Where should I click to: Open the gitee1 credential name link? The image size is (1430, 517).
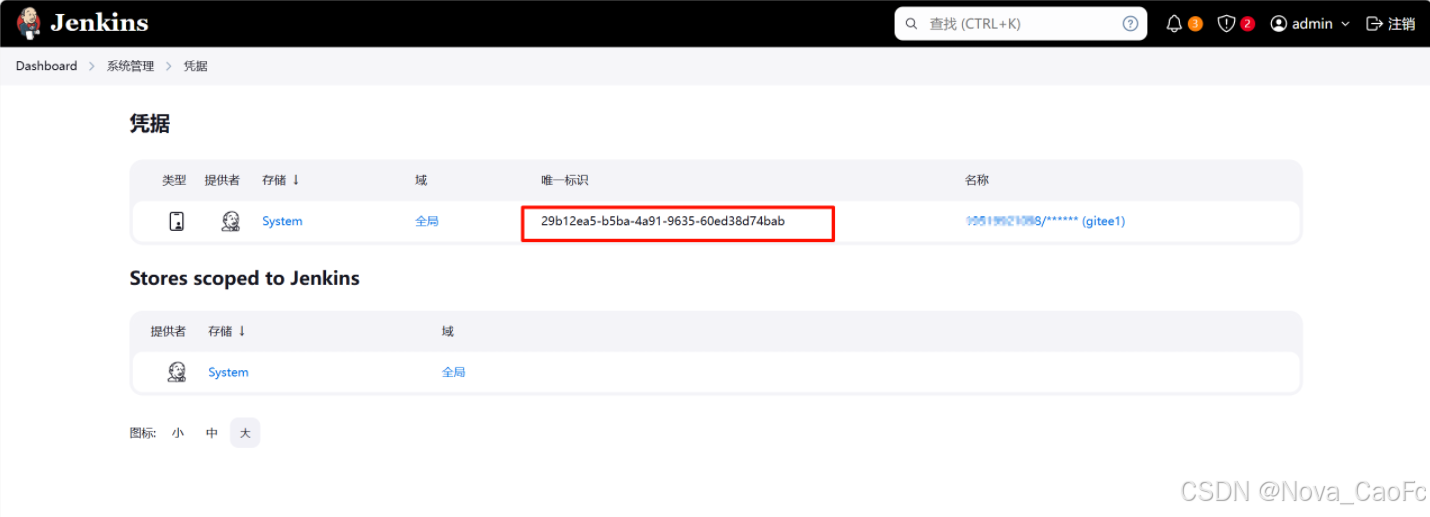pyautogui.click(x=1045, y=221)
